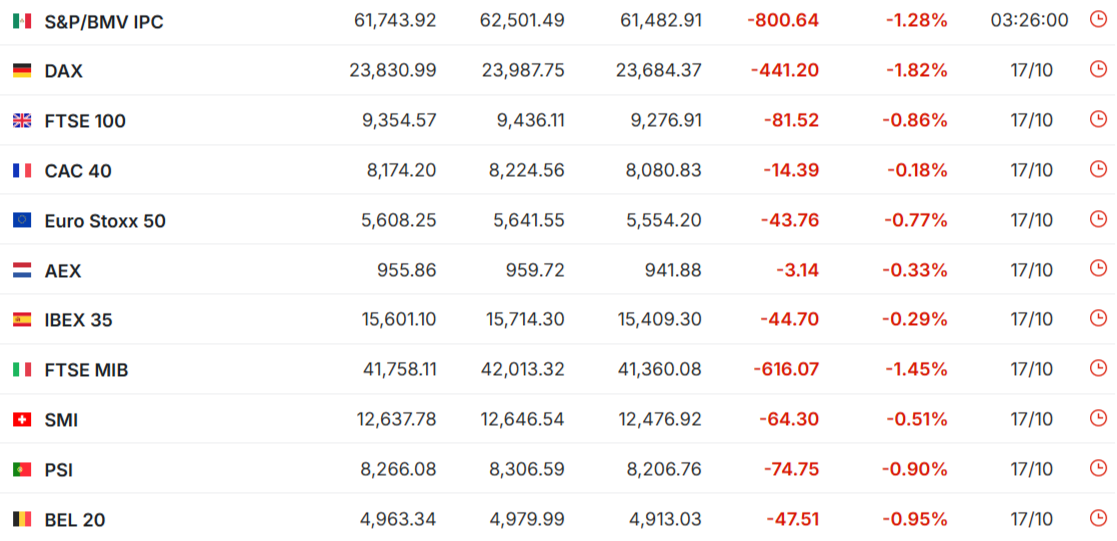This screenshot has width=1117, height=541.
Task: Open the S&P/BMV IPC index link
Action: (104, 21)
